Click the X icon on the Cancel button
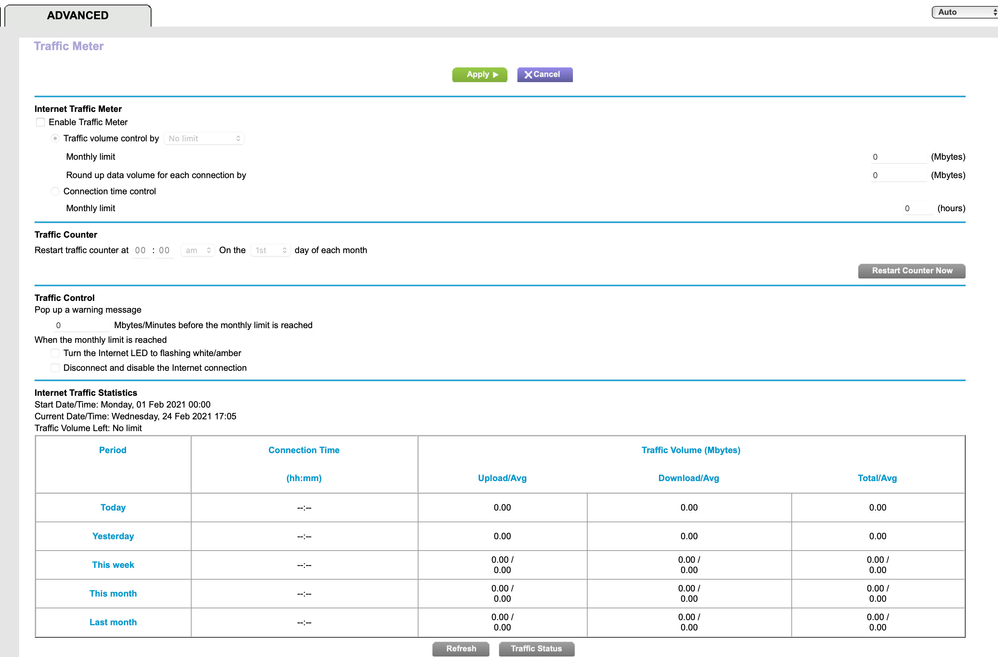 [x=528, y=74]
